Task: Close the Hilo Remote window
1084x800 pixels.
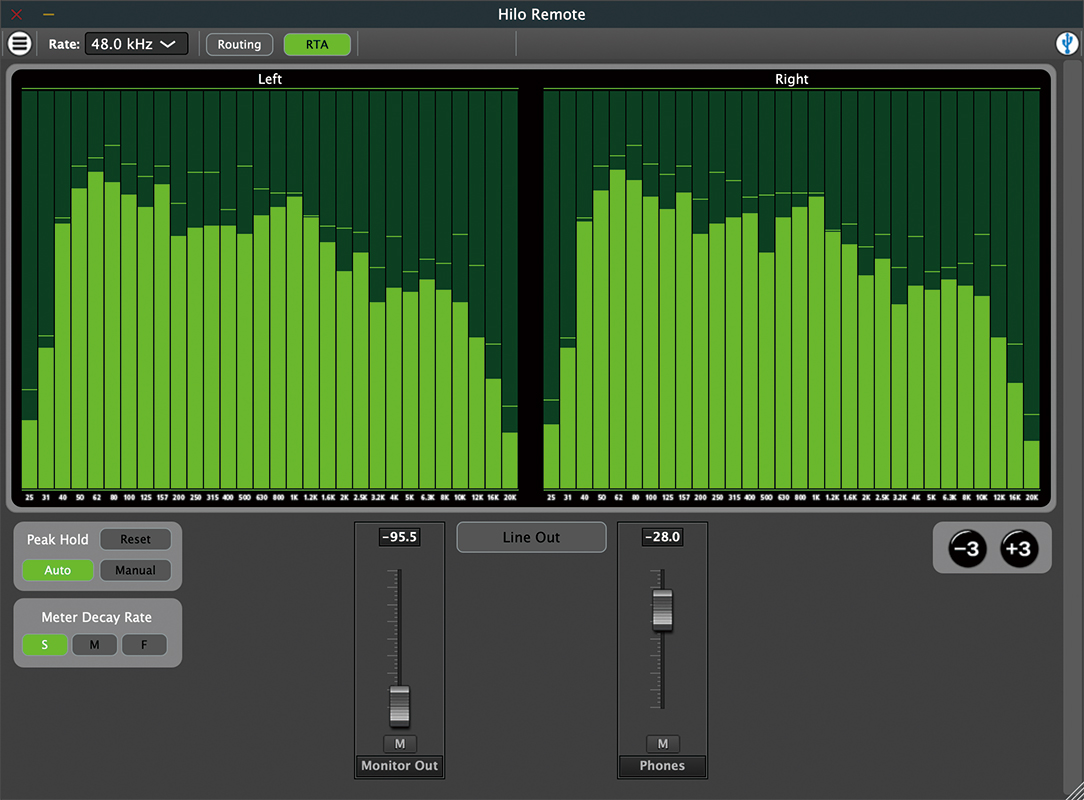Action: 17,14
